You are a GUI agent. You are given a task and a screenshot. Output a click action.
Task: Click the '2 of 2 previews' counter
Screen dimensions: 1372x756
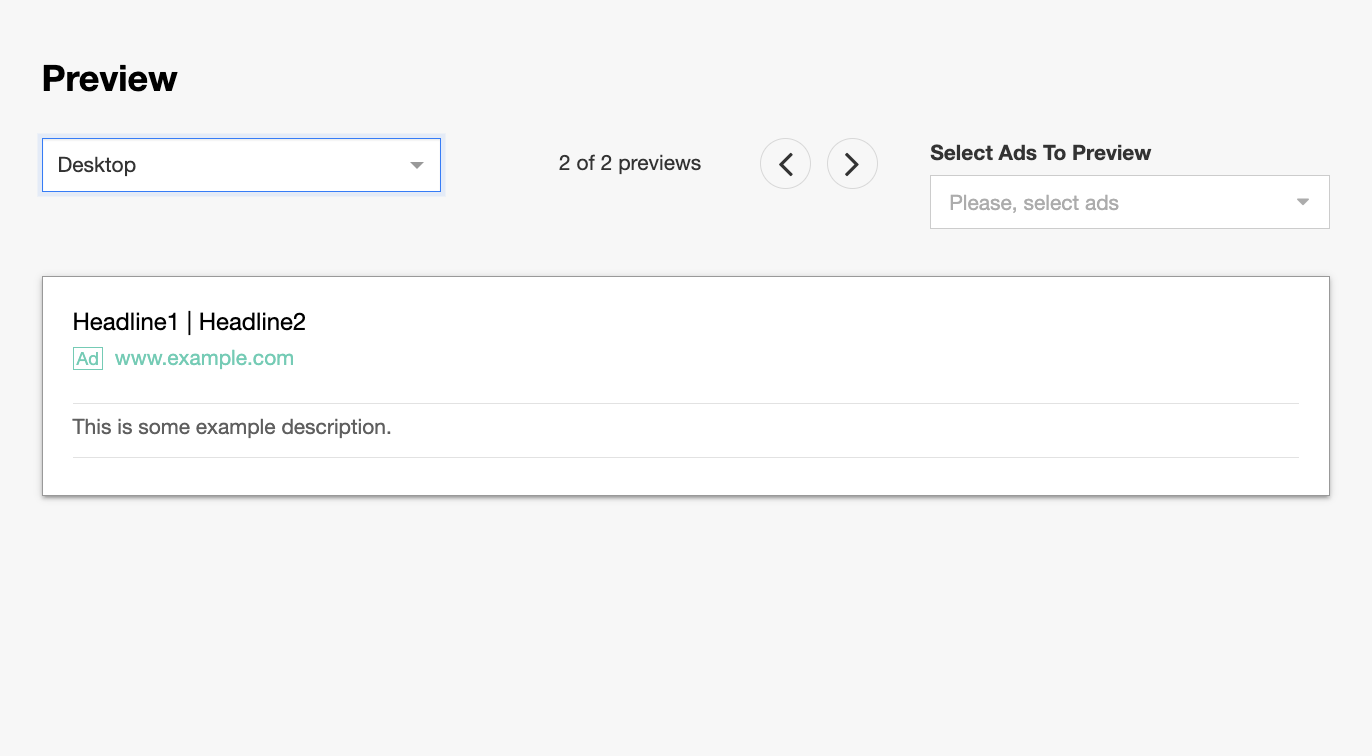(x=630, y=163)
